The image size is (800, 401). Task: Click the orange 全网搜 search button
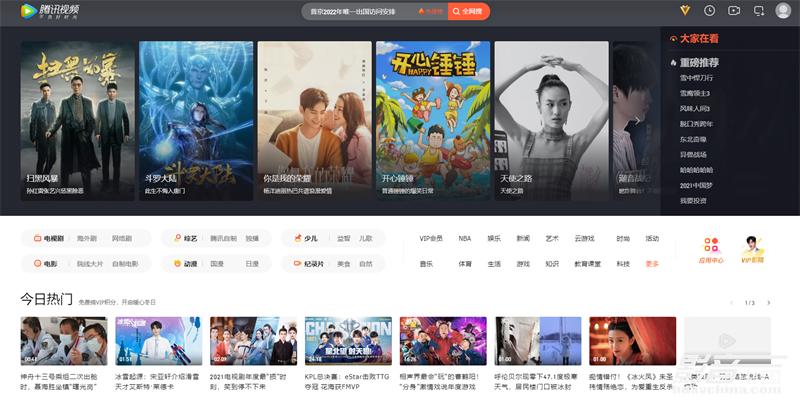coord(469,11)
